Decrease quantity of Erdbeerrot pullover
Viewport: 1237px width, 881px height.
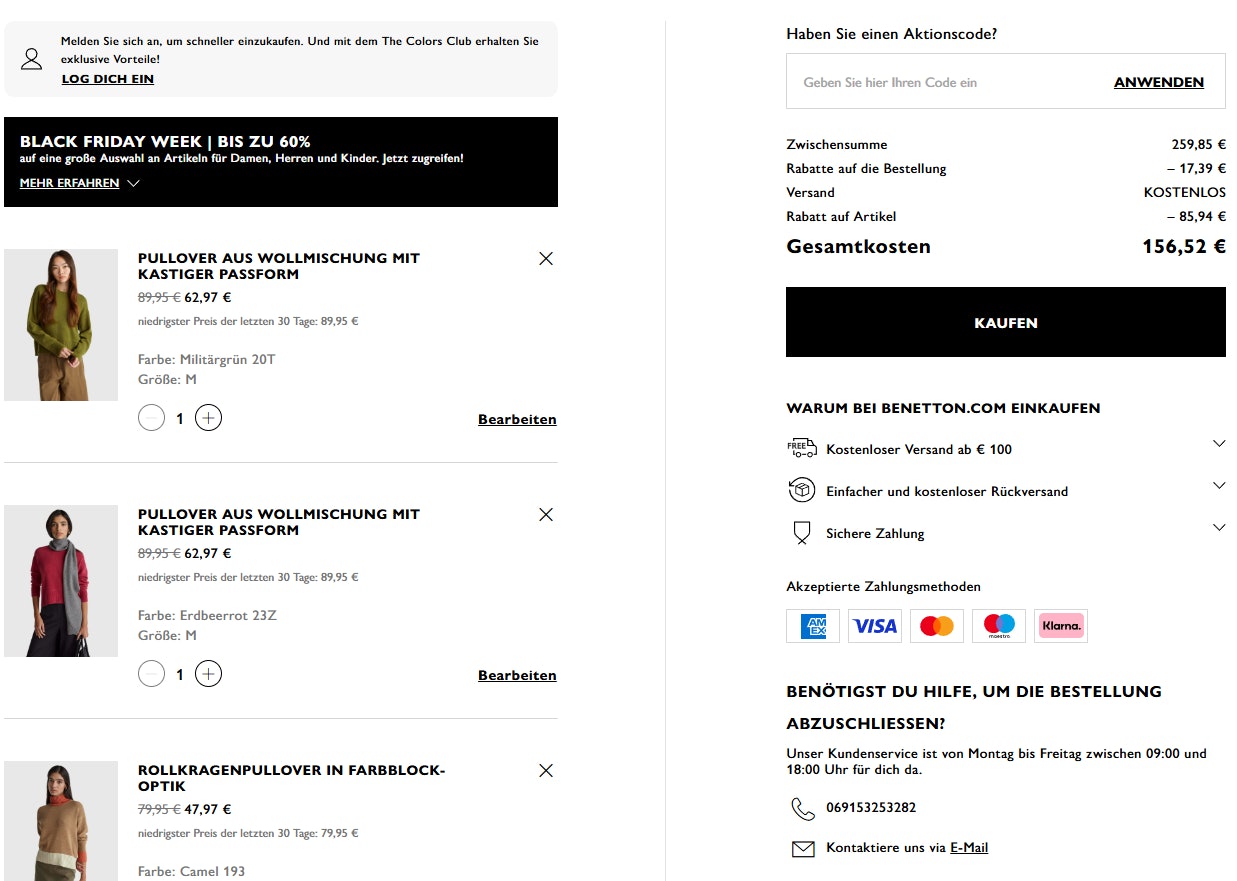(x=151, y=674)
